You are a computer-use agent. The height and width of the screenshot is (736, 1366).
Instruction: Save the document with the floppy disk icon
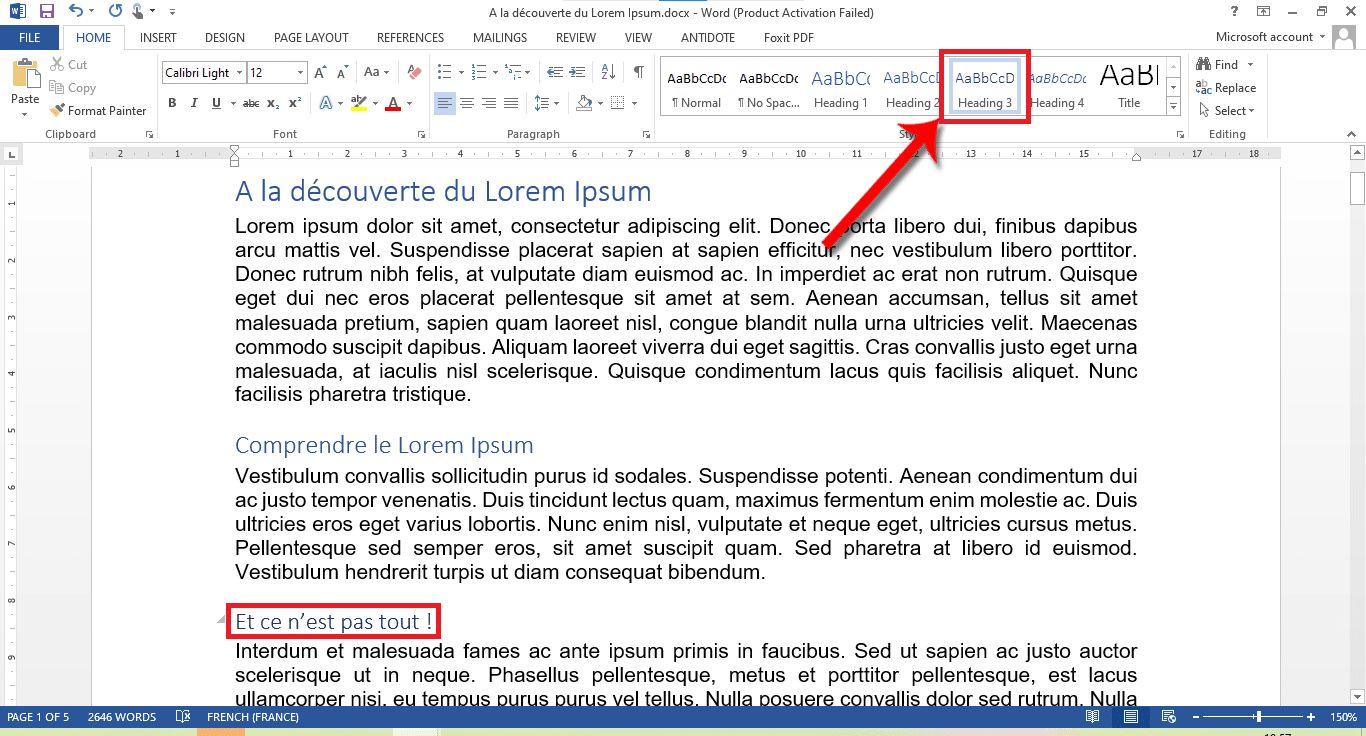(46, 12)
